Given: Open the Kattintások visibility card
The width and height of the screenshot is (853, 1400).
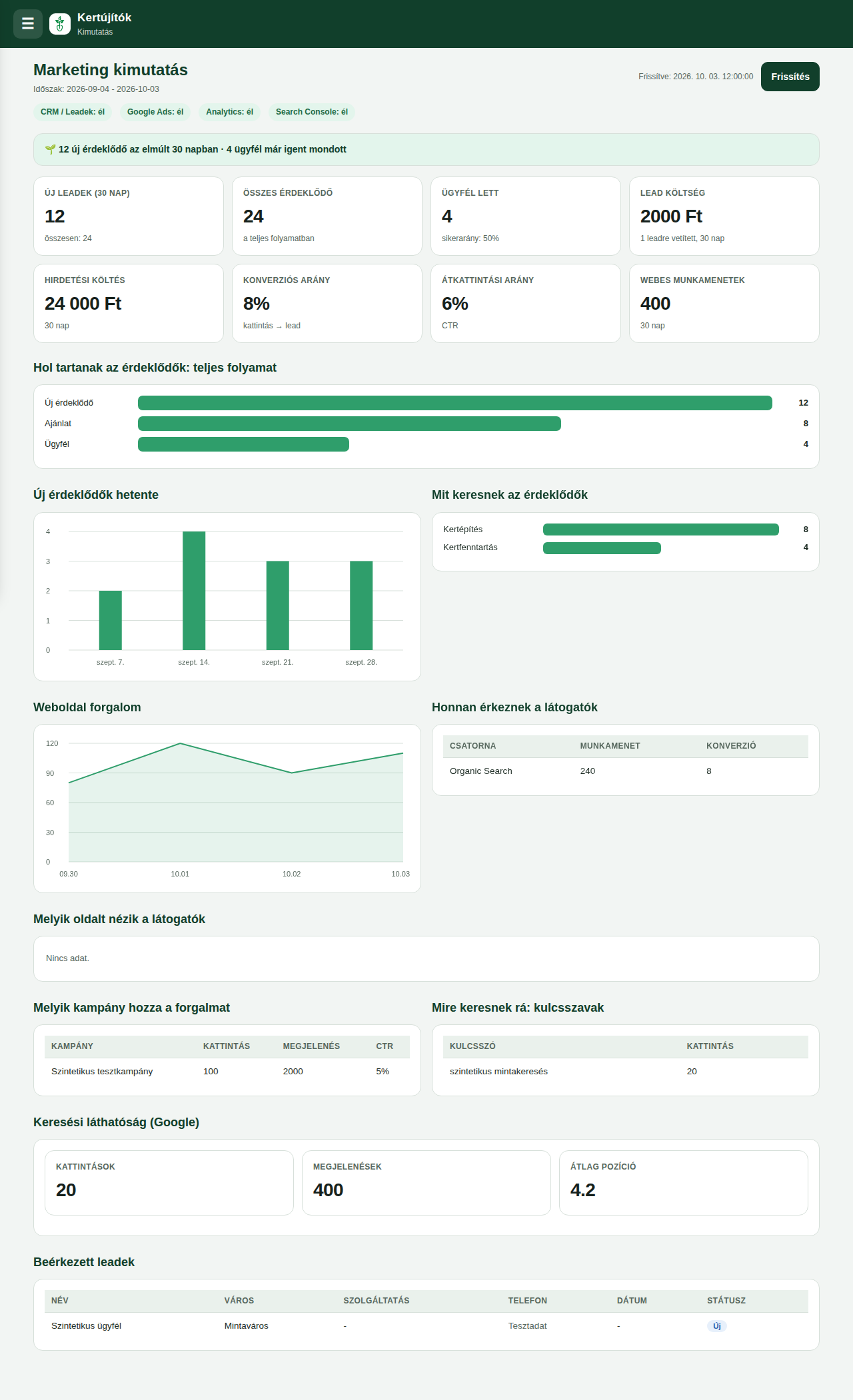Looking at the screenshot, I should tap(169, 1183).
